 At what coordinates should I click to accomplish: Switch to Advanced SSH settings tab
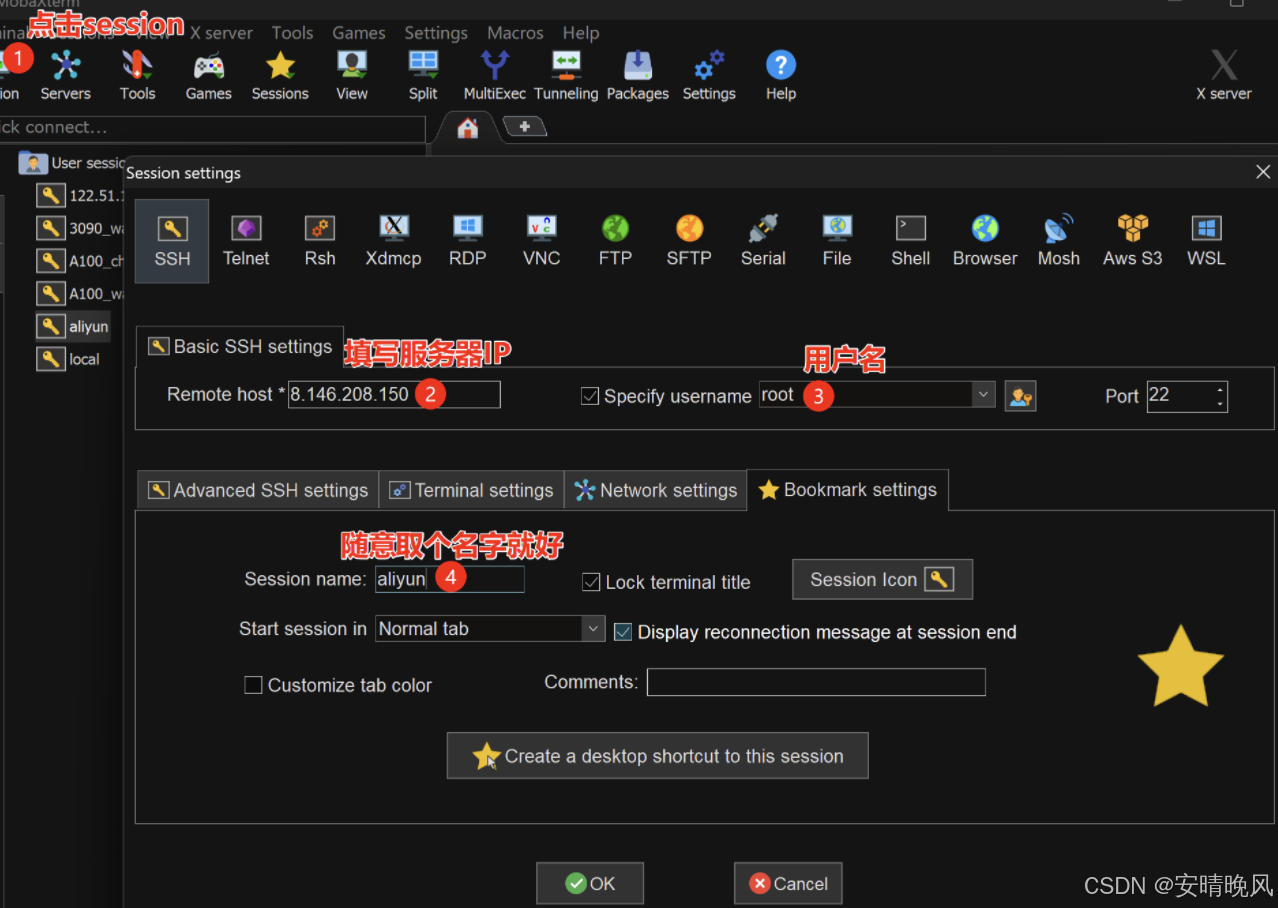pos(258,490)
